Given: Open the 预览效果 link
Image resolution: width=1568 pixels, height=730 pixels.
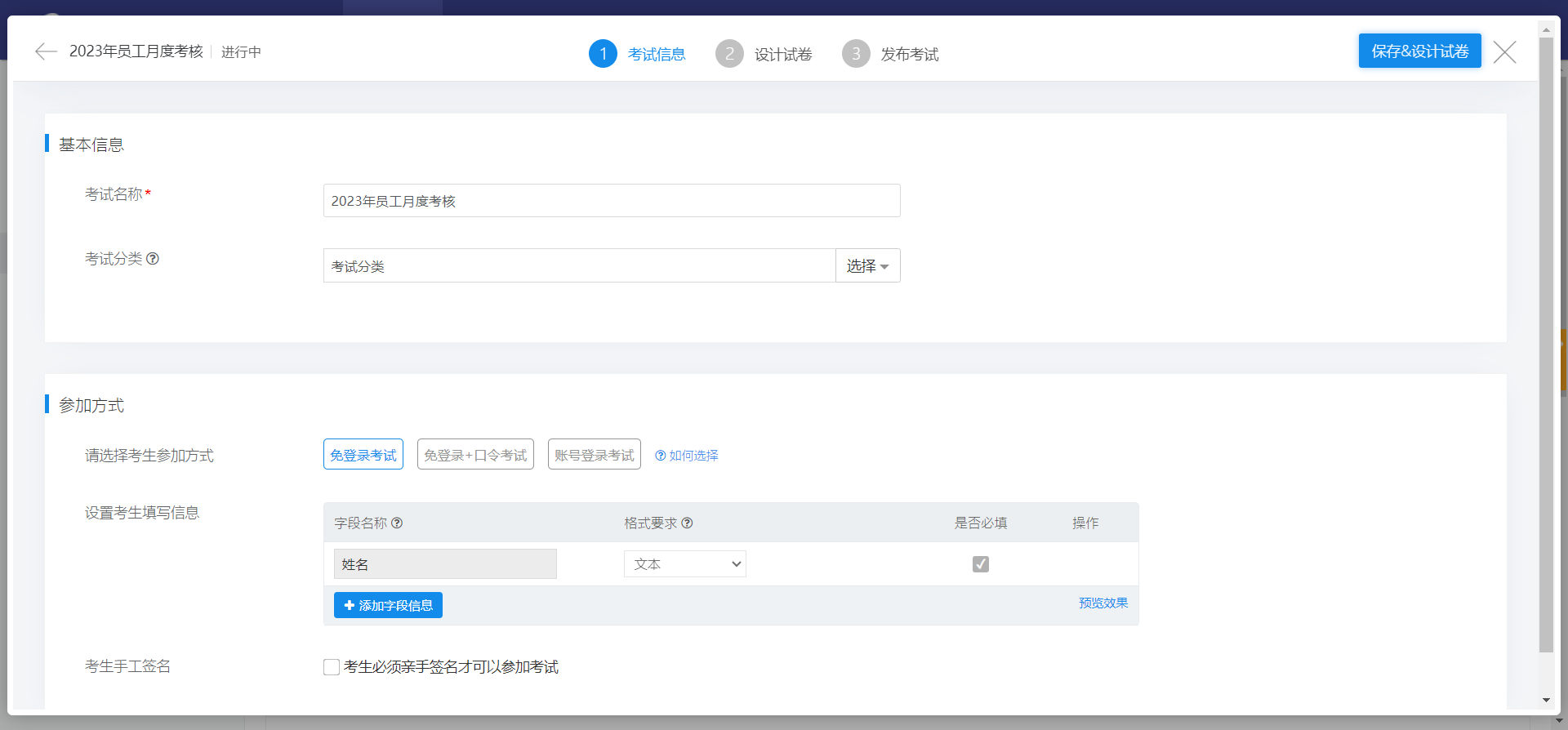Looking at the screenshot, I should tap(1102, 603).
